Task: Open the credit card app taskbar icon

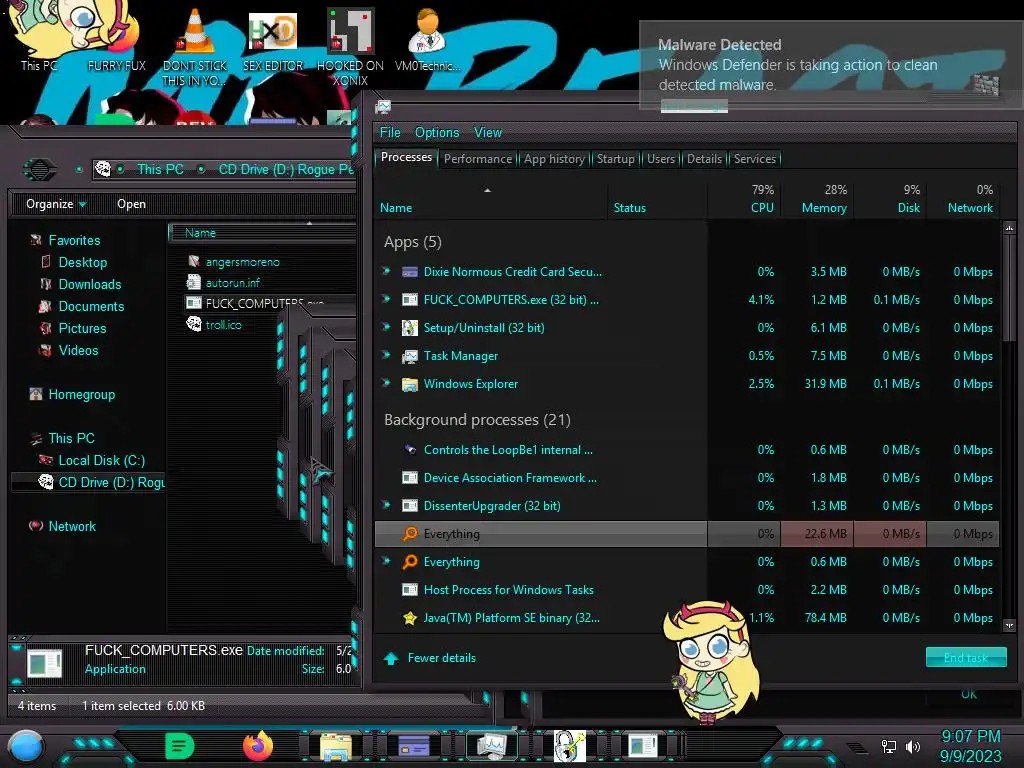Action: click(413, 745)
